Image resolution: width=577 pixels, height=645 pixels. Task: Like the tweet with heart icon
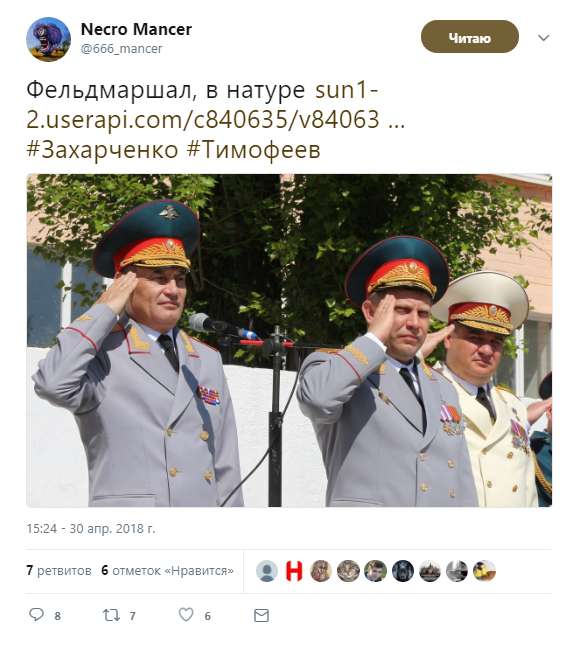point(186,615)
